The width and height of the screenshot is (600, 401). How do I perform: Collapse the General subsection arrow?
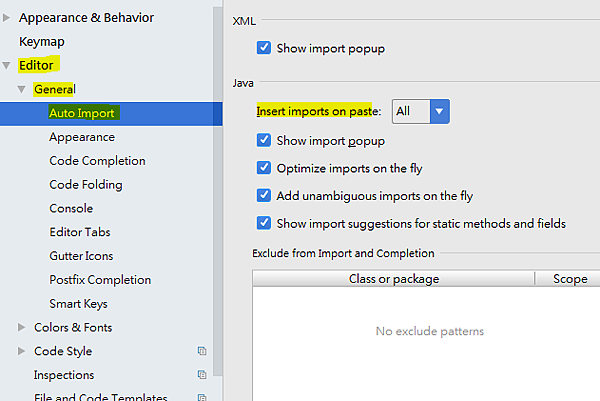tap(23, 90)
